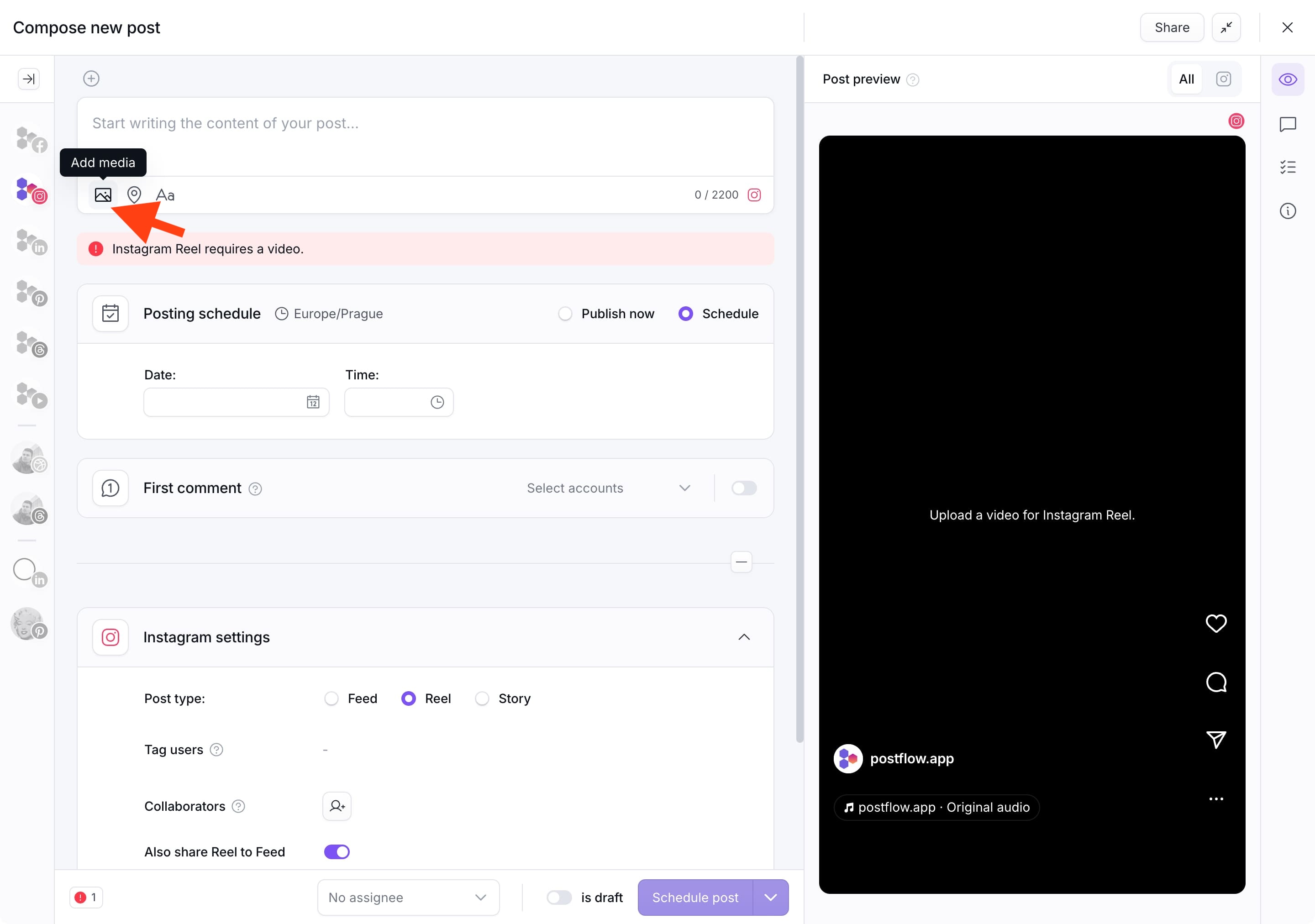Collapse the Instagram settings section
1315x924 pixels.
pos(743,637)
